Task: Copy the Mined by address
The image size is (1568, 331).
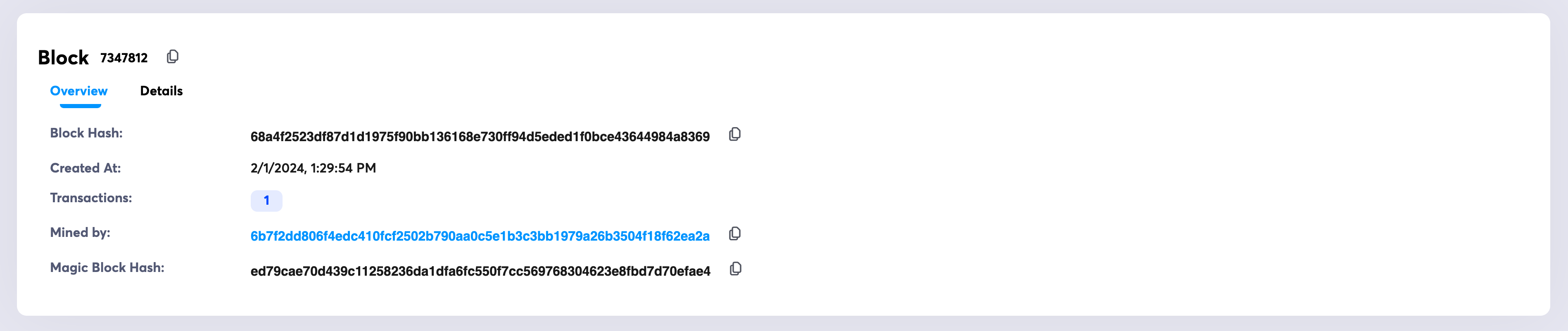Action: (x=735, y=234)
